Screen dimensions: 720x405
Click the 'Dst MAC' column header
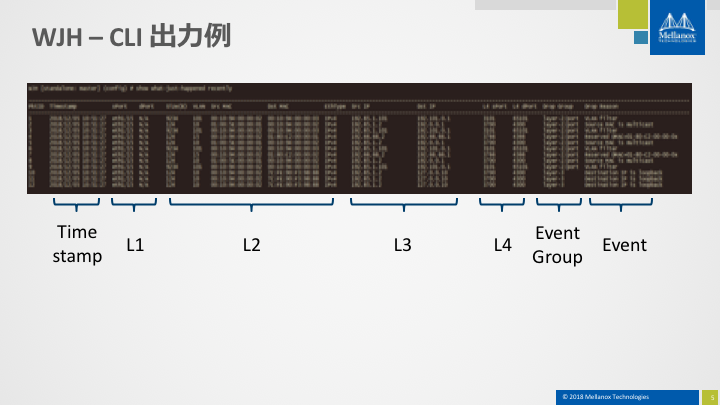click(278, 107)
